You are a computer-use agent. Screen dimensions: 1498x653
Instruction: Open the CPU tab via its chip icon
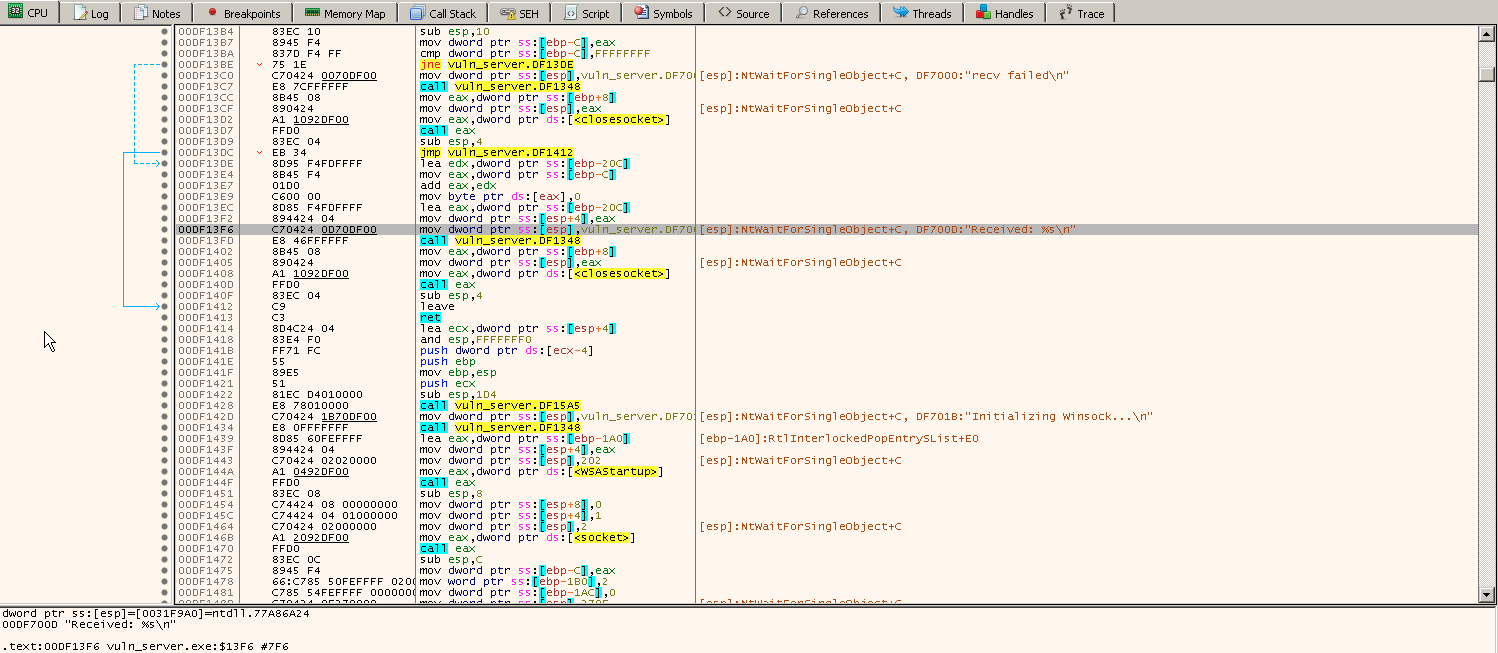pos(15,13)
